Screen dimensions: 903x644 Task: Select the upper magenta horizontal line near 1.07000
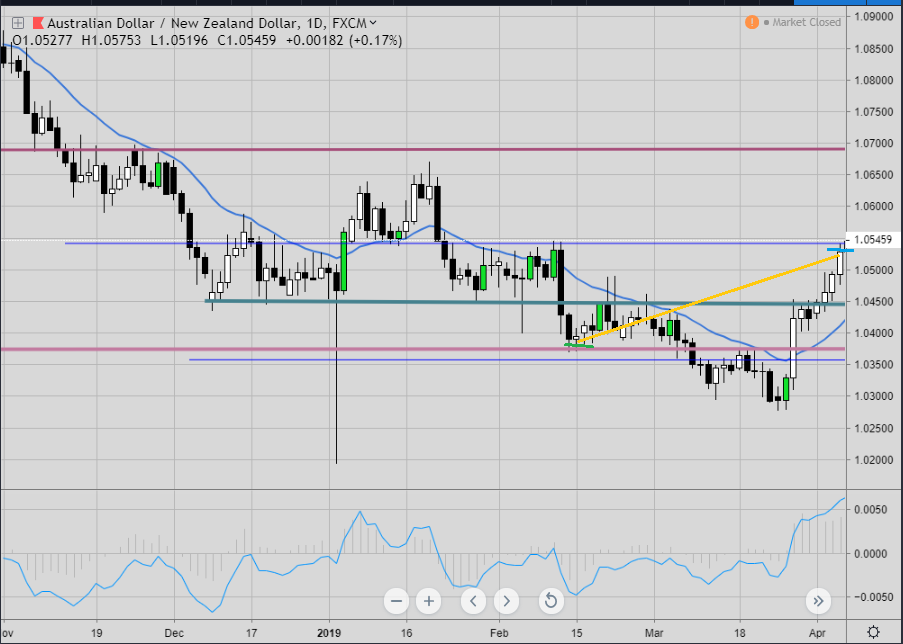tap(423, 149)
